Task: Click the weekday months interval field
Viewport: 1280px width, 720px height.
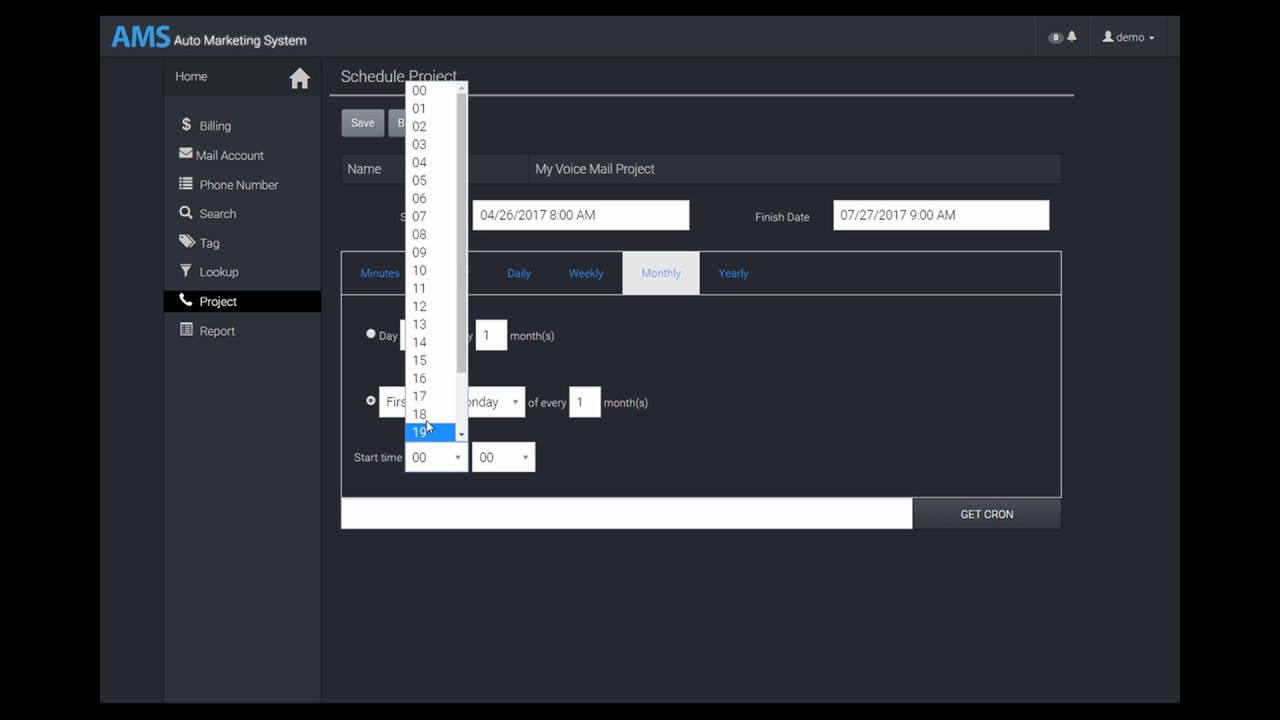Action: 585,402
